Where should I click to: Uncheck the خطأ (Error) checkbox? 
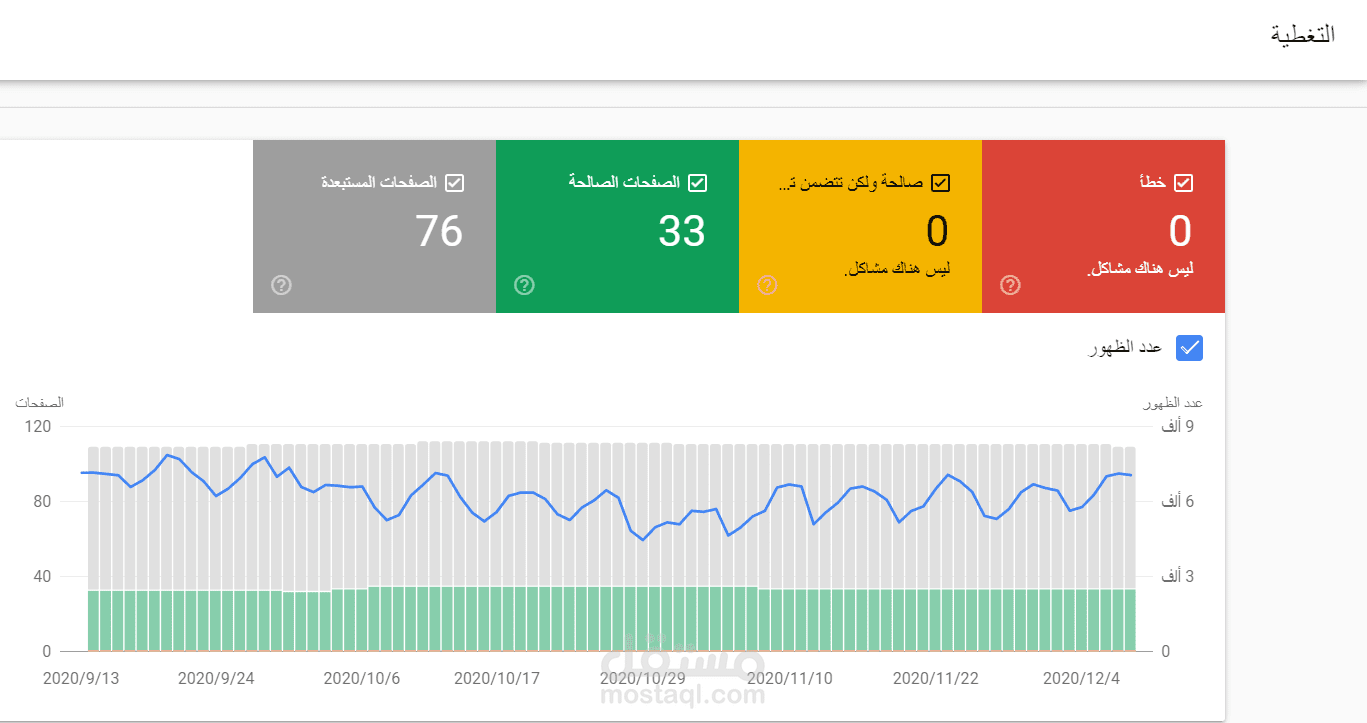tap(1183, 183)
